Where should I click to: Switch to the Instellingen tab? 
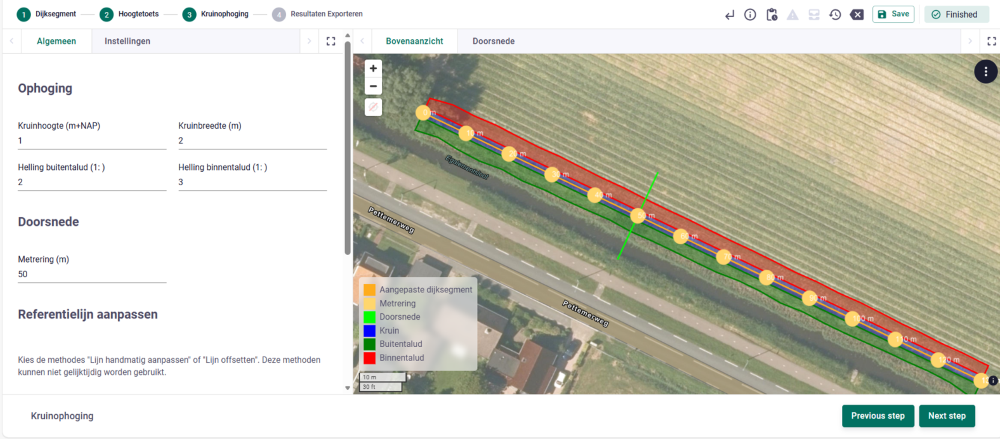tap(127, 41)
